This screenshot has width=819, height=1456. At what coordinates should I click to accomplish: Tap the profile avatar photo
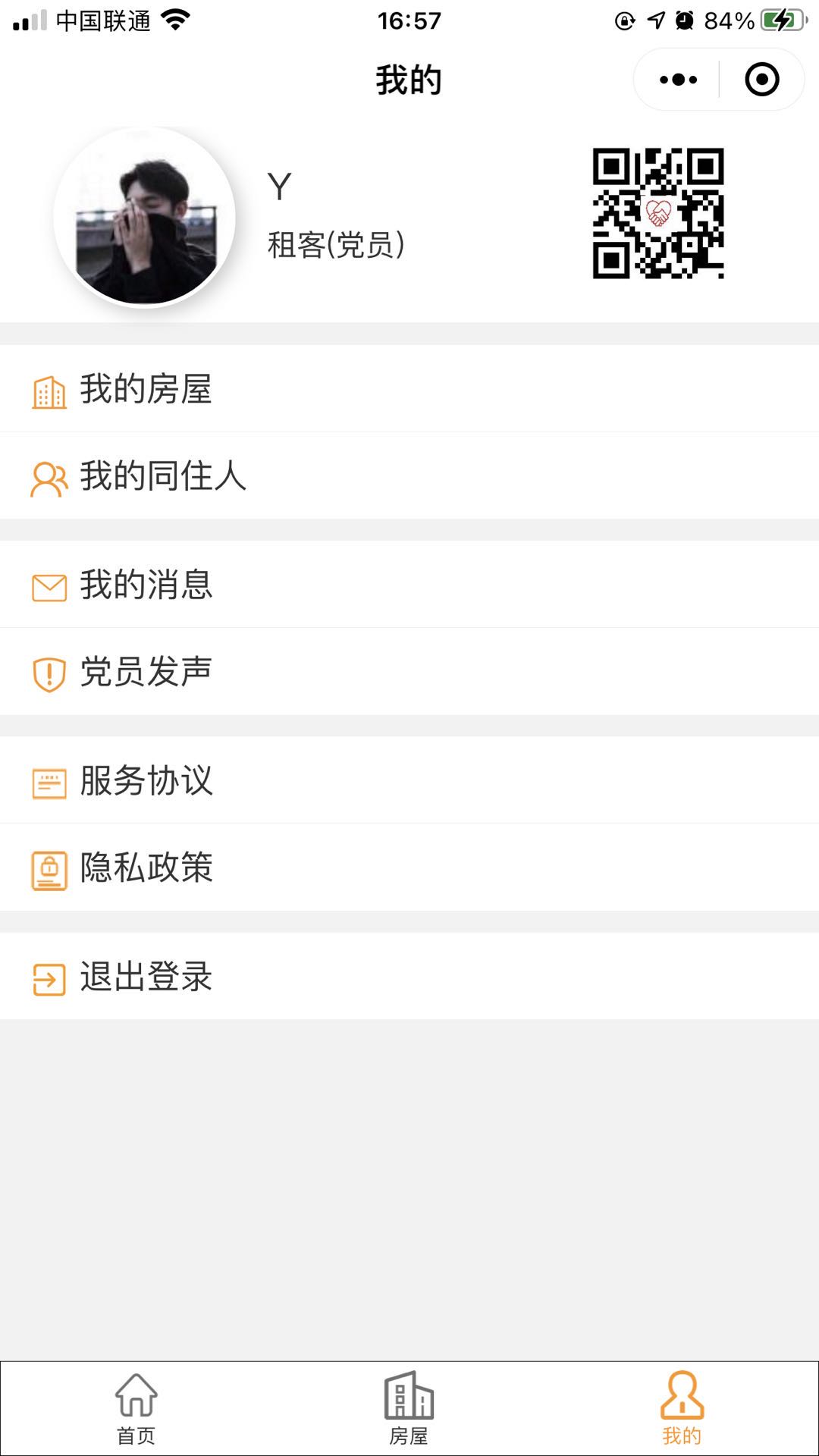[145, 218]
